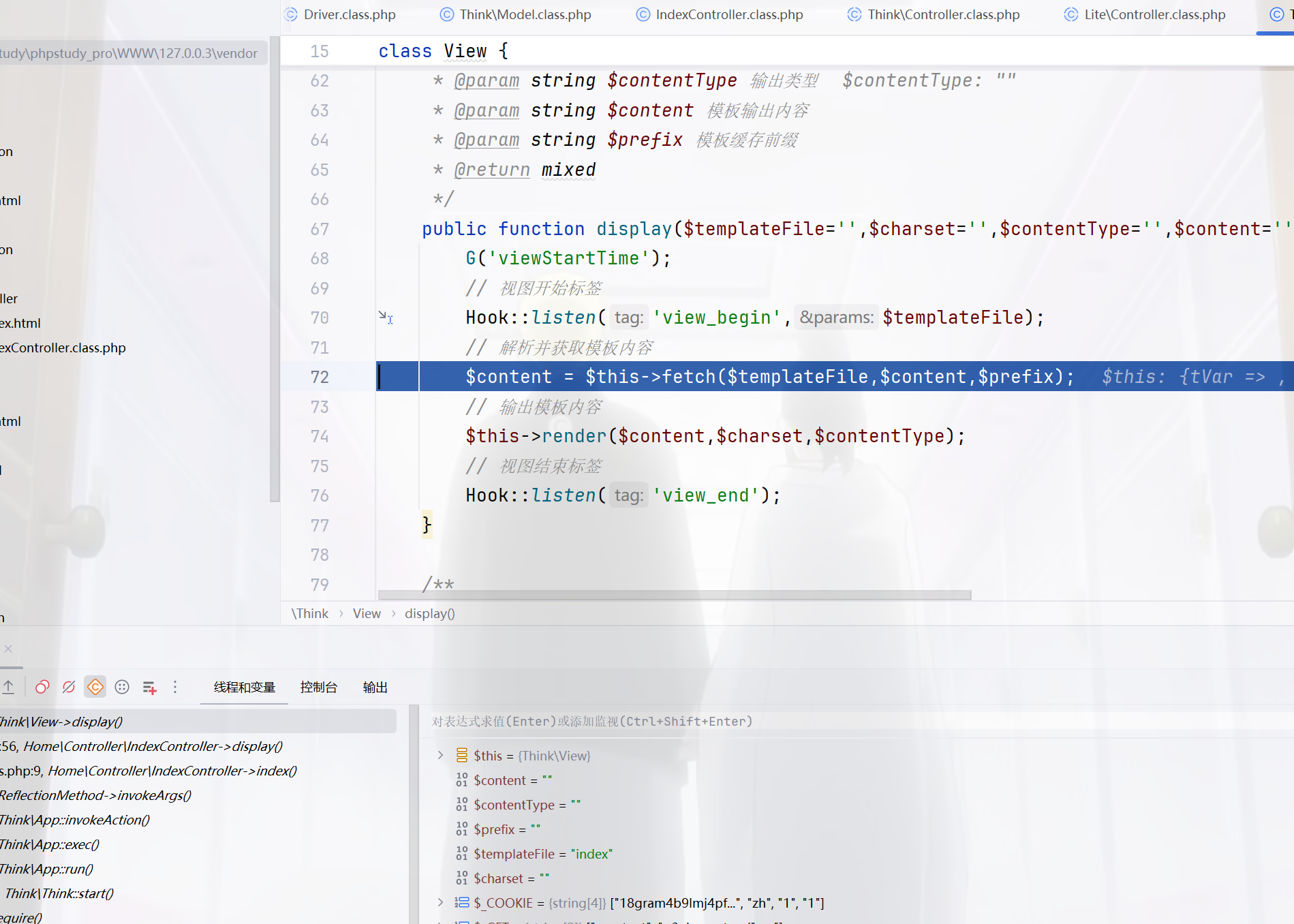Toggle Mute Breakpoints in debug toolbar
Screen dimensions: 1294x924
coord(69,687)
